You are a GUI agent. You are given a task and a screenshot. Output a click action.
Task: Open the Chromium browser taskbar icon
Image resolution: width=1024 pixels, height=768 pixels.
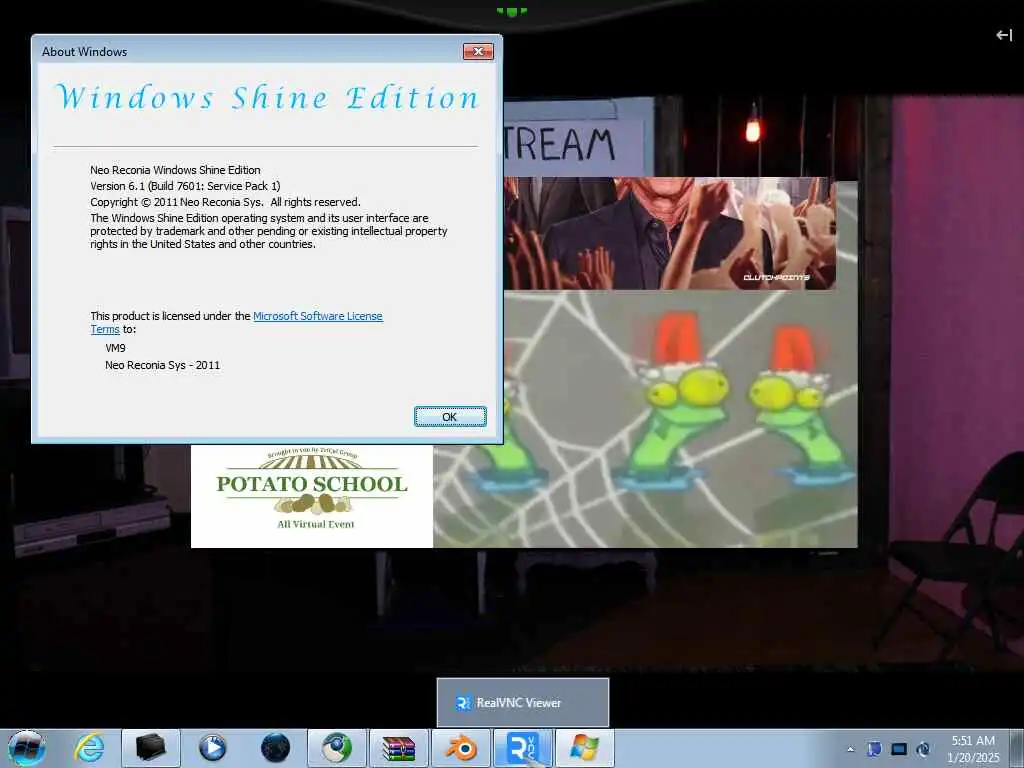337,748
